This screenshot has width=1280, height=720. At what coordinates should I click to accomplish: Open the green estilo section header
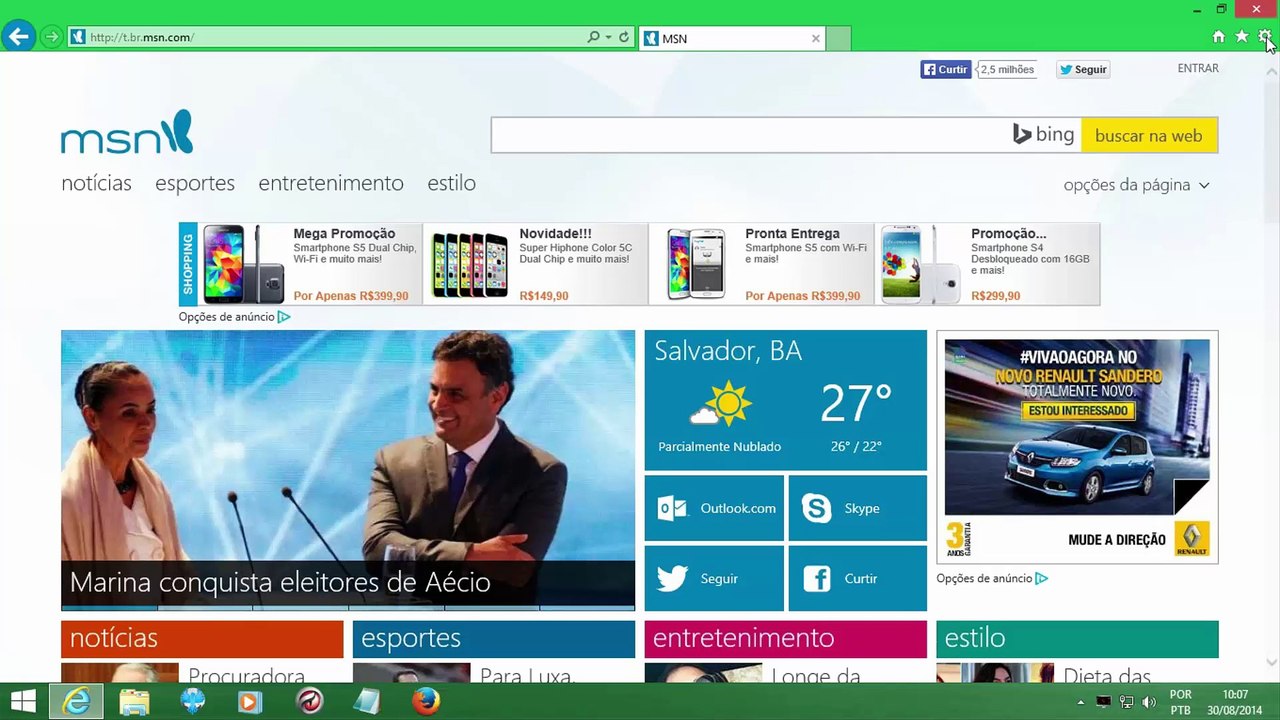[x=1077, y=638]
